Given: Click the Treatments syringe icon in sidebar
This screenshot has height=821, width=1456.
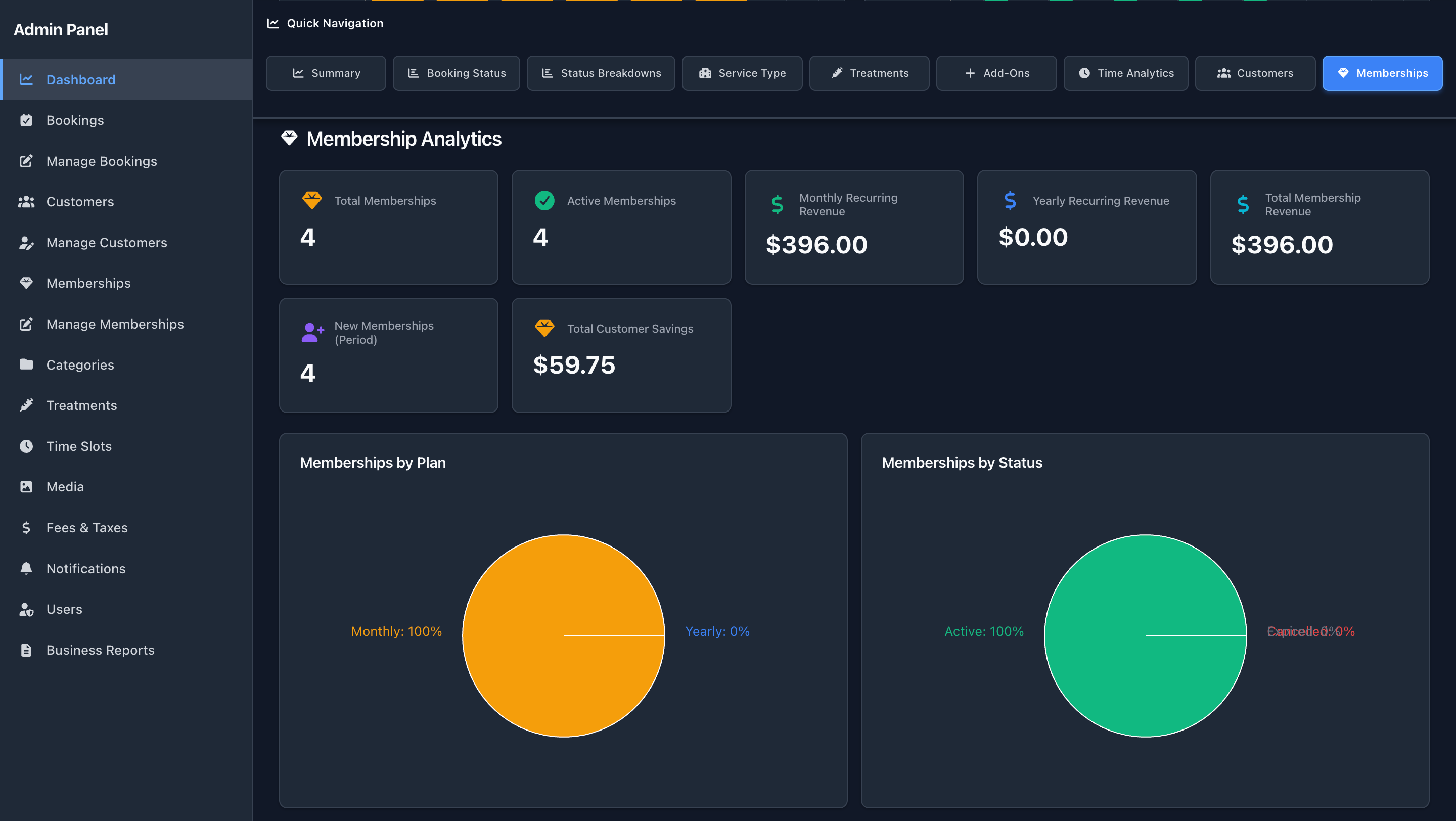Looking at the screenshot, I should point(27,405).
